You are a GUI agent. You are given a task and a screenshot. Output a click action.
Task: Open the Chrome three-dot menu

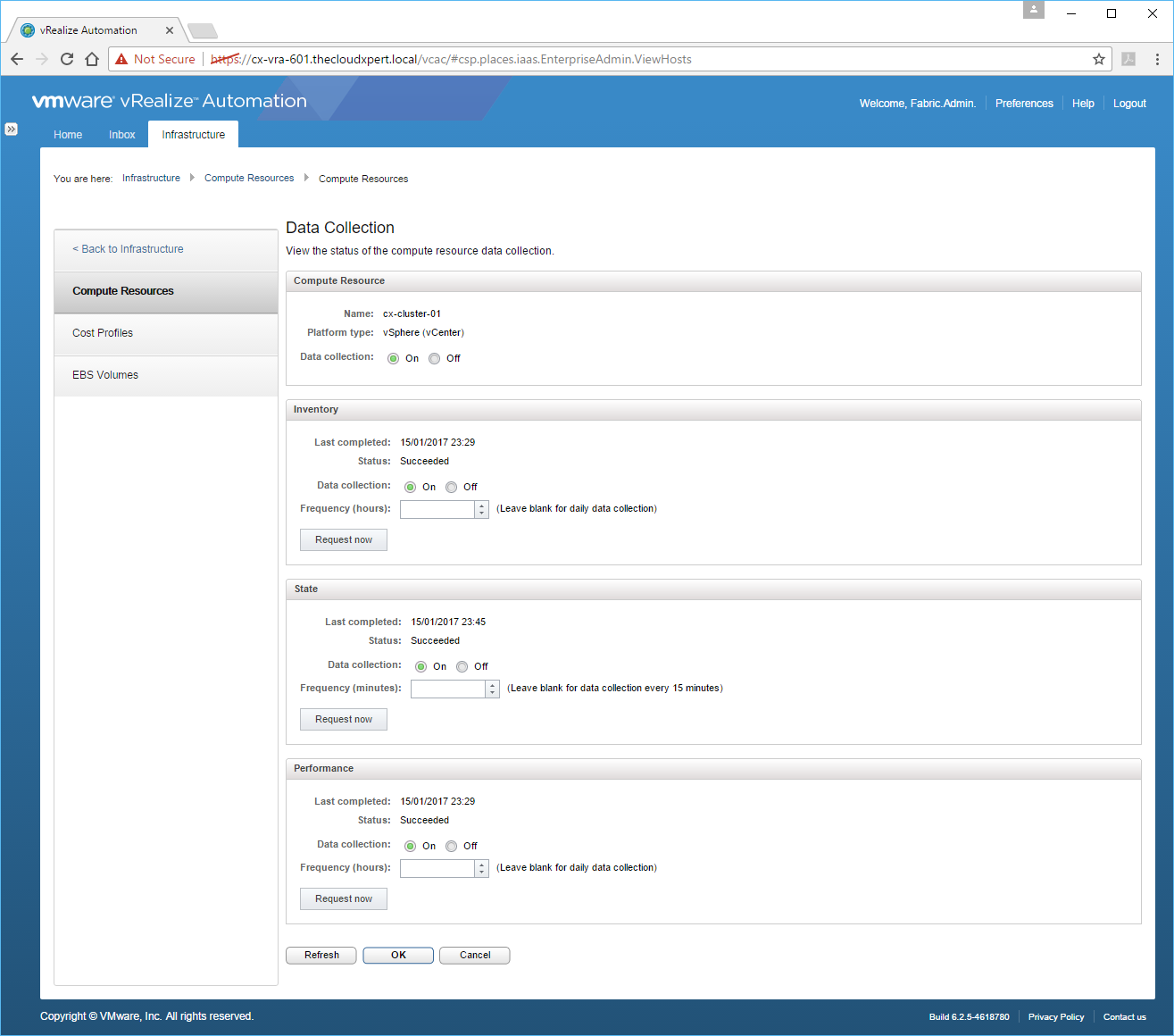pos(1157,59)
